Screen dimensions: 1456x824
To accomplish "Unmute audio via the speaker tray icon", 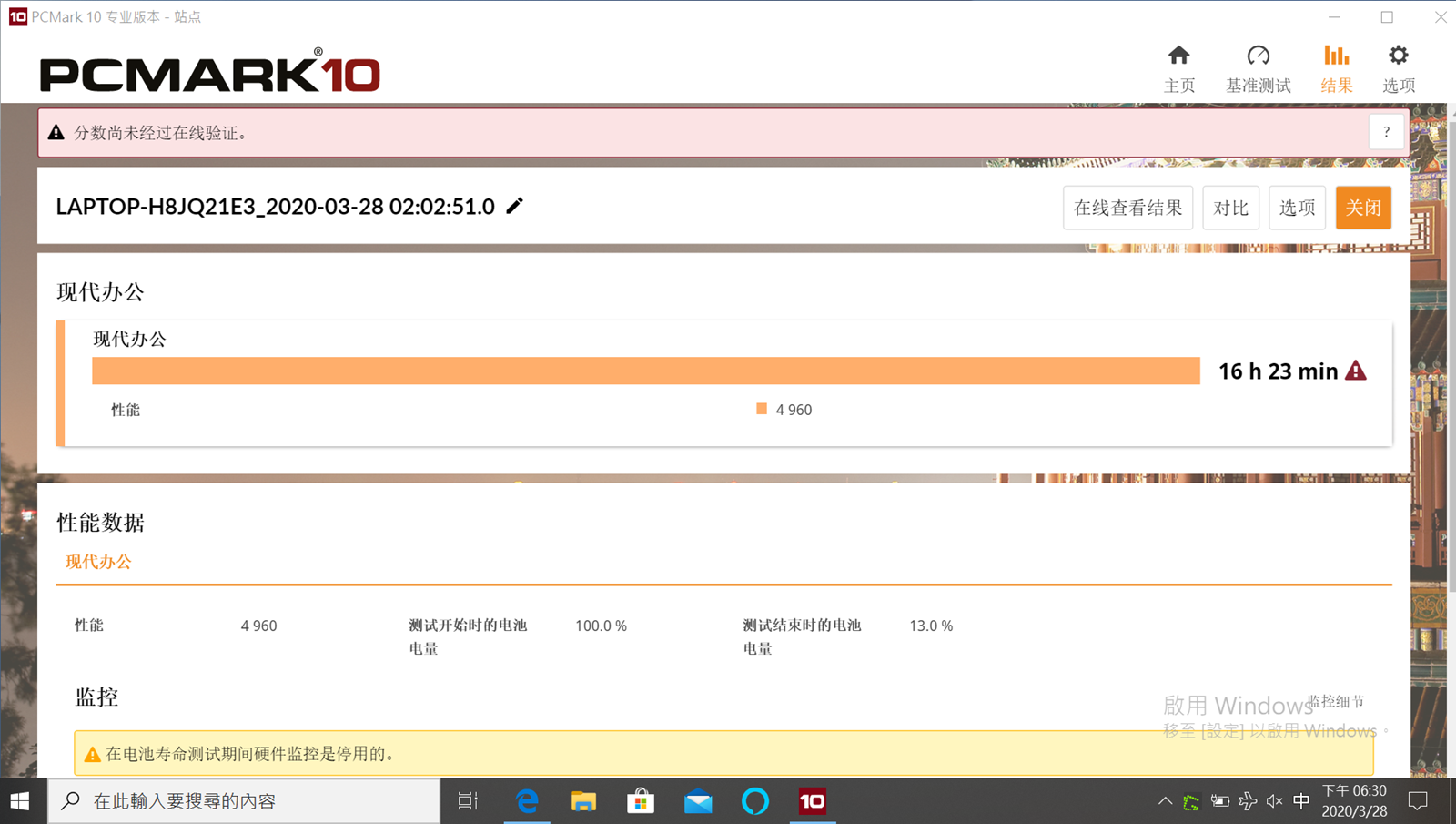I will click(x=1274, y=801).
